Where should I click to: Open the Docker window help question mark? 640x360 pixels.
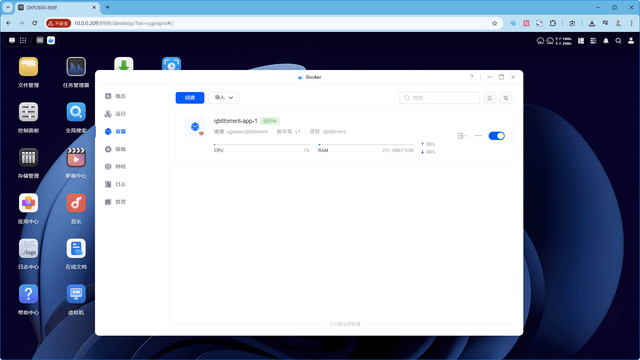coord(471,77)
